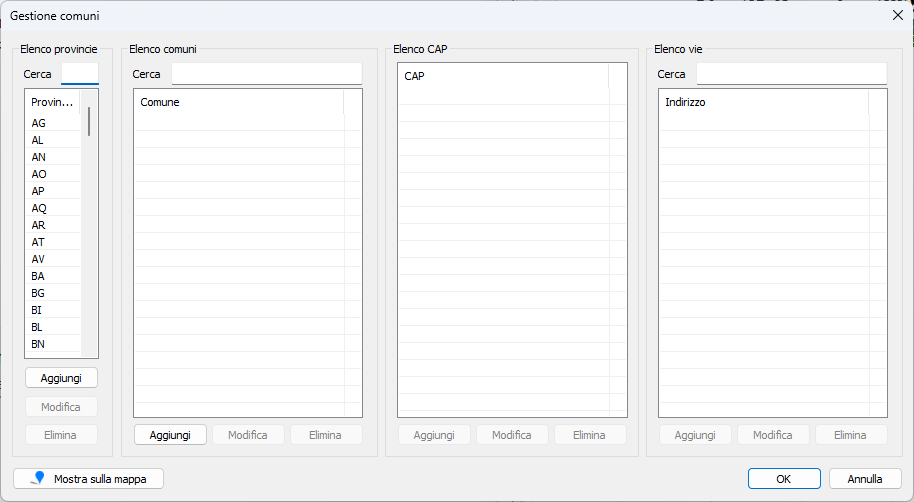Close the Gestione comuni dialog
Screen dimensions: 914x502
tap(896, 16)
